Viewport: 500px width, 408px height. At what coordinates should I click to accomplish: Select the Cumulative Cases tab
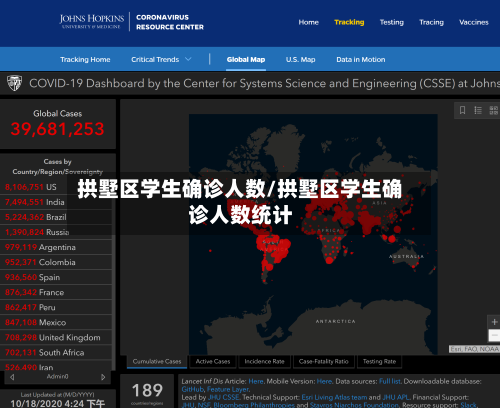tap(157, 361)
